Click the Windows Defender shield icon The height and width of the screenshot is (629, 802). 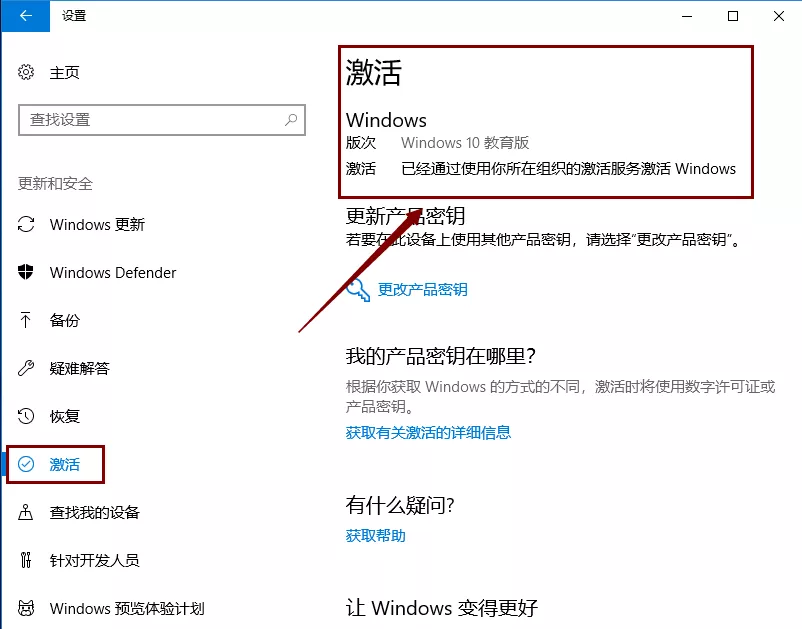26,272
